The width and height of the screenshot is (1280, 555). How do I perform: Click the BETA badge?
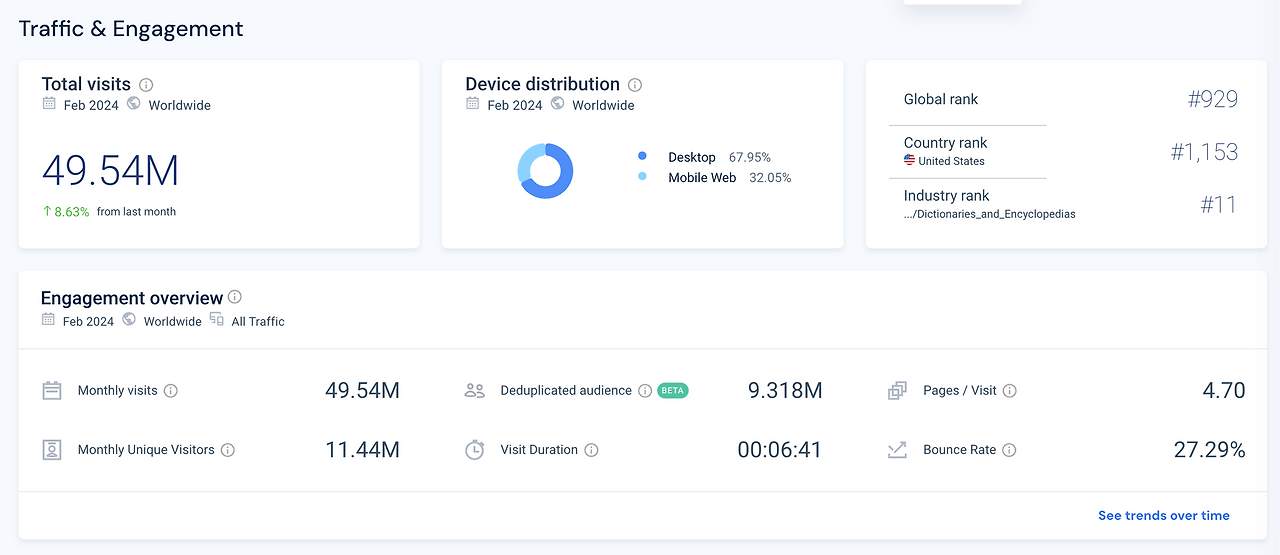click(673, 391)
